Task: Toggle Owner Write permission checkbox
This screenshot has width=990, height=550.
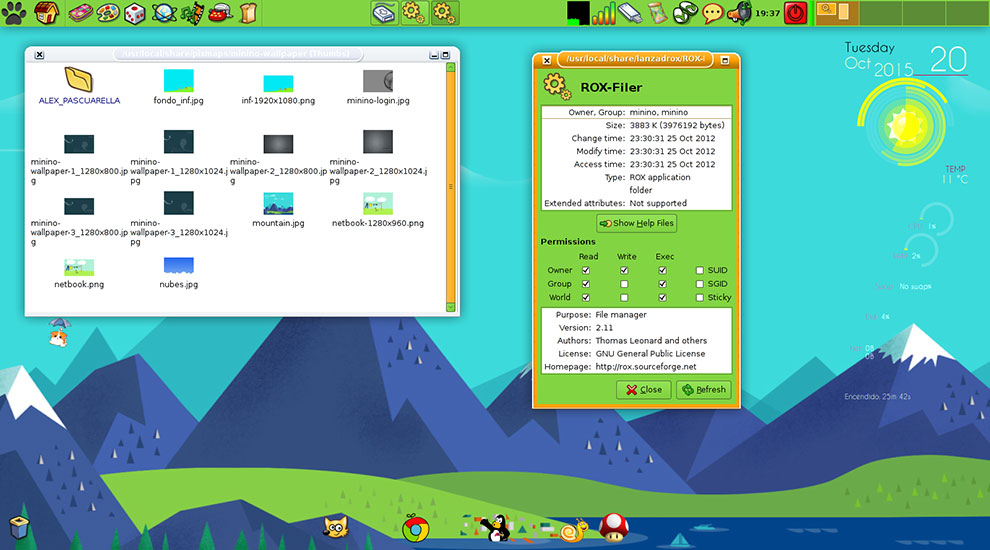Action: (624, 270)
